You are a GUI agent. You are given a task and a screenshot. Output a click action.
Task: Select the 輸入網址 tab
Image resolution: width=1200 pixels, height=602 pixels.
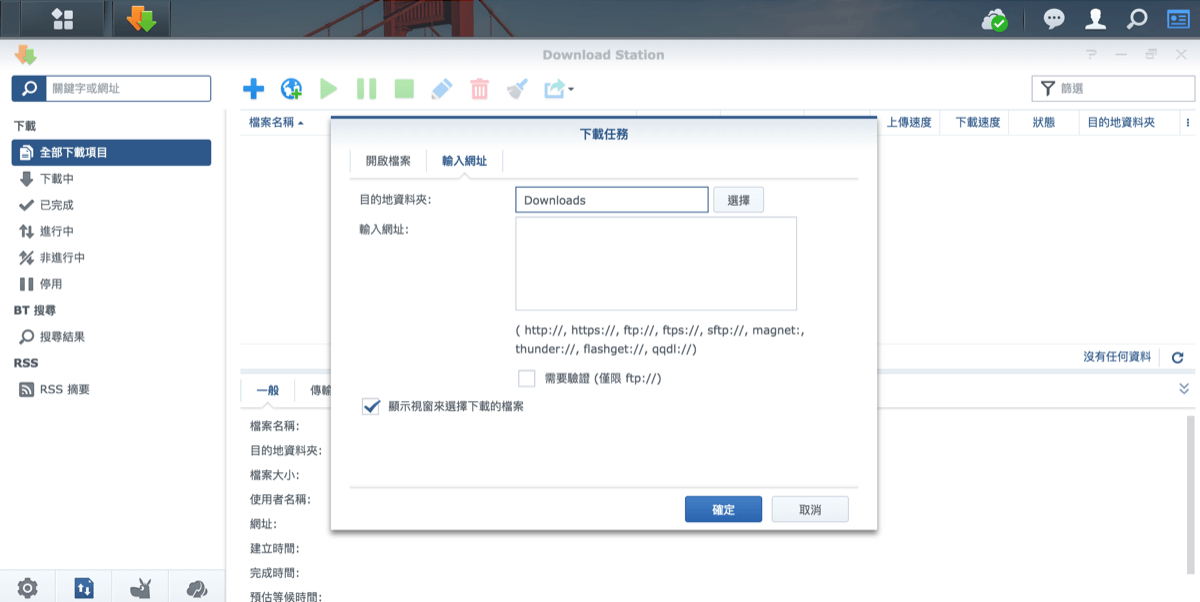click(x=464, y=161)
